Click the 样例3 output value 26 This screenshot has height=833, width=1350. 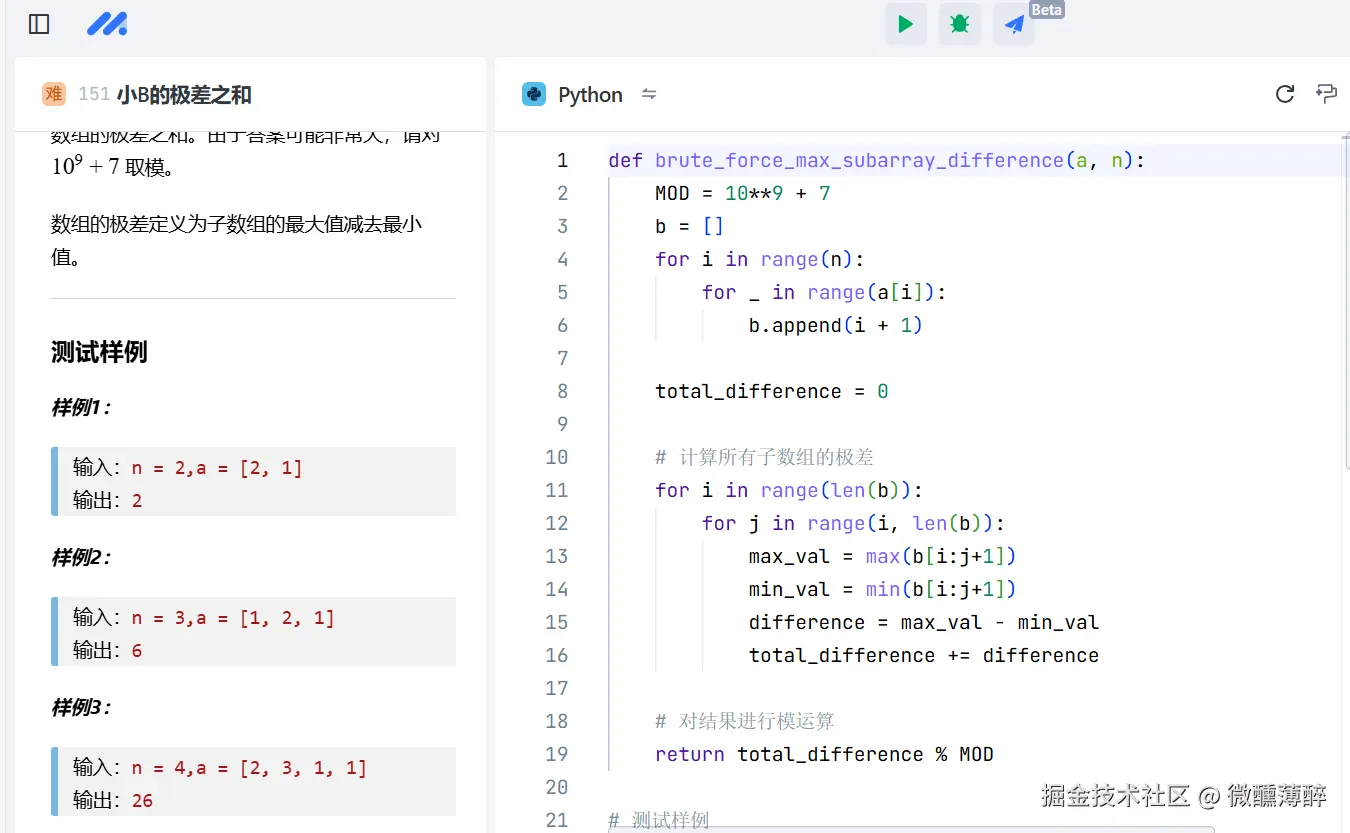click(142, 800)
